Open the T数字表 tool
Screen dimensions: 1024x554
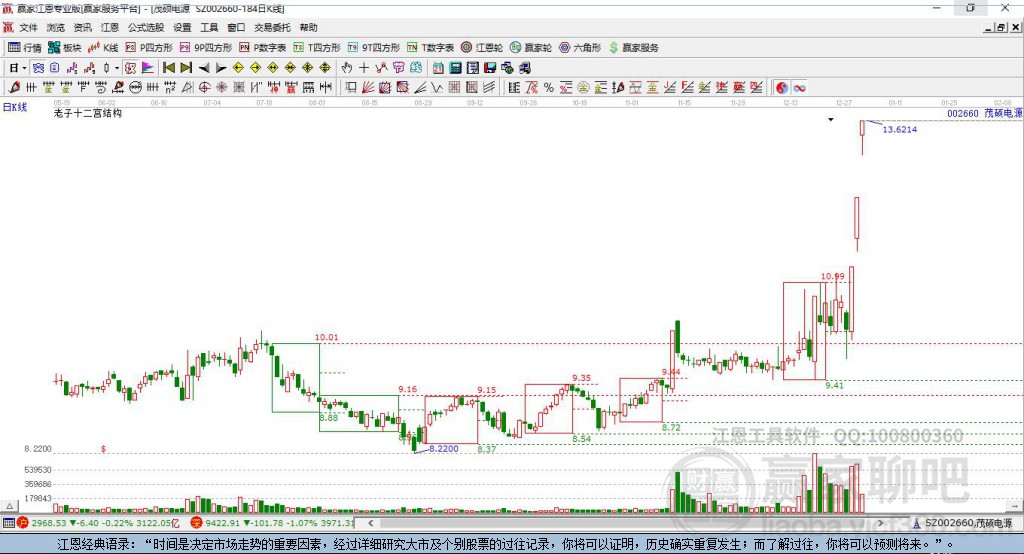click(430, 48)
